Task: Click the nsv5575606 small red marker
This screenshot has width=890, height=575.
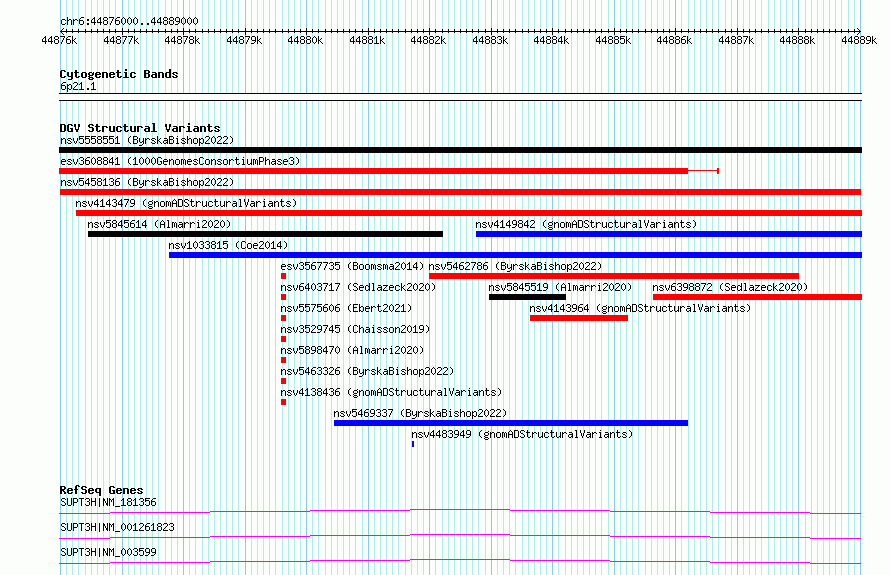Action: (283, 318)
